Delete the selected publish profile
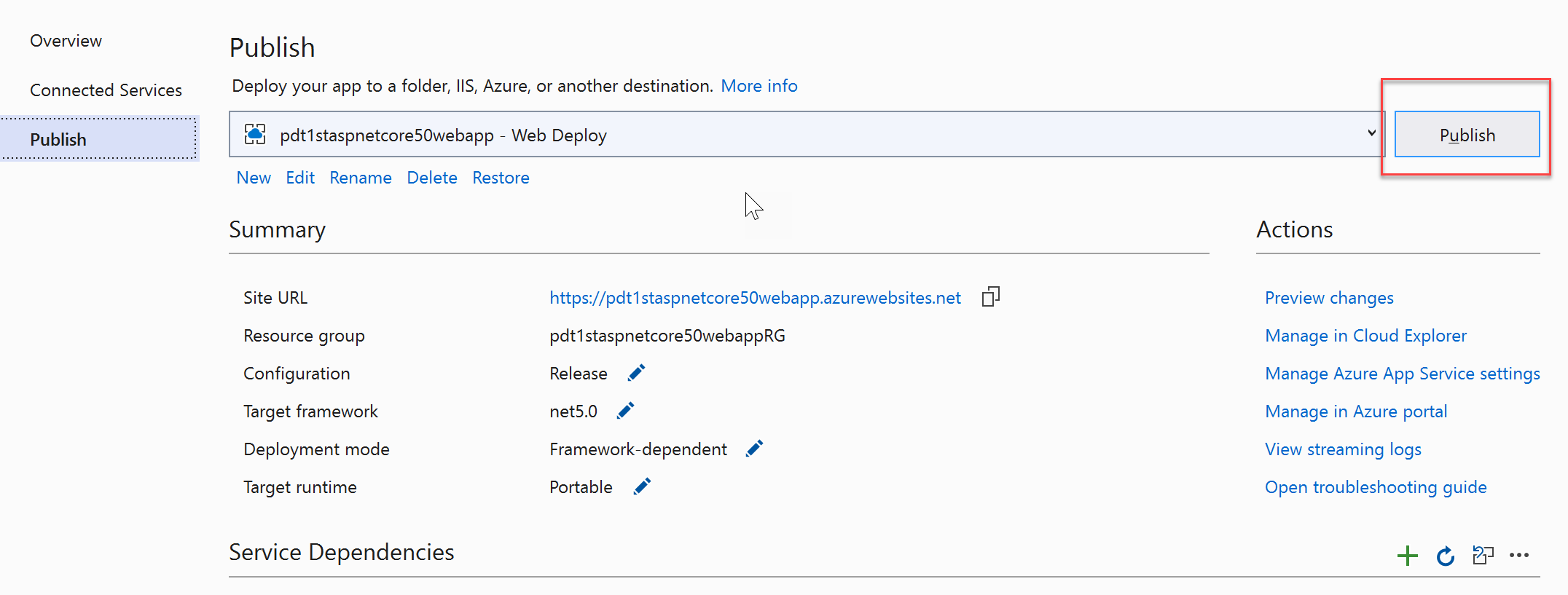 pyautogui.click(x=431, y=178)
